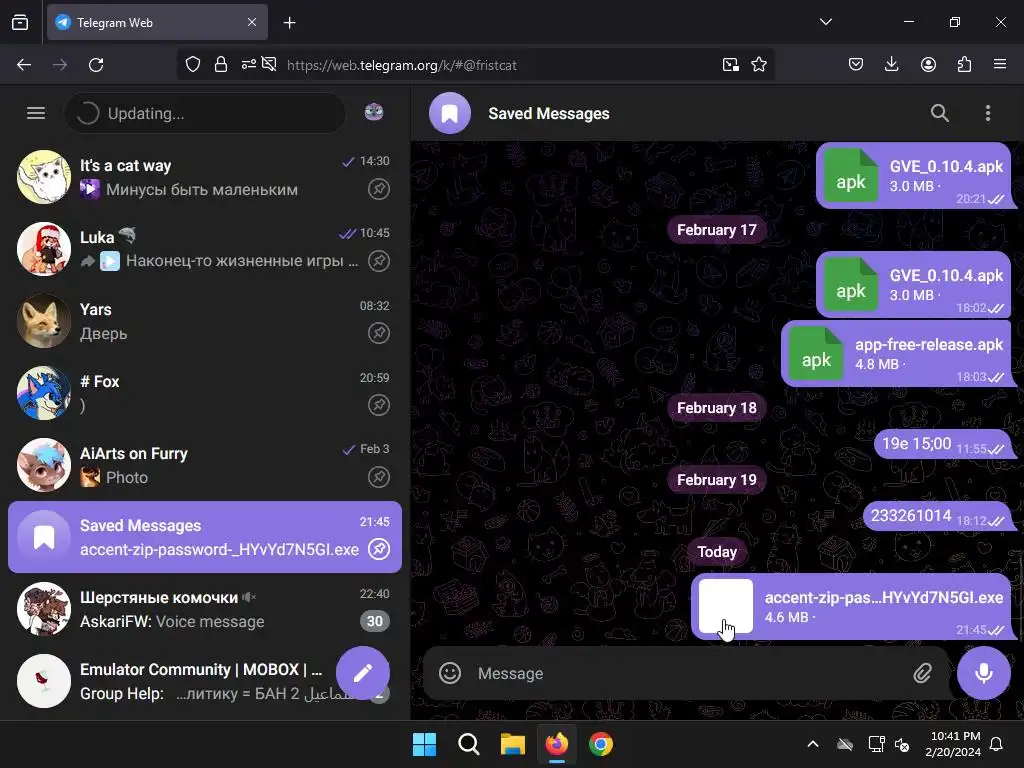
Task: Open the profile avatar beside the search bar
Action: click(374, 112)
